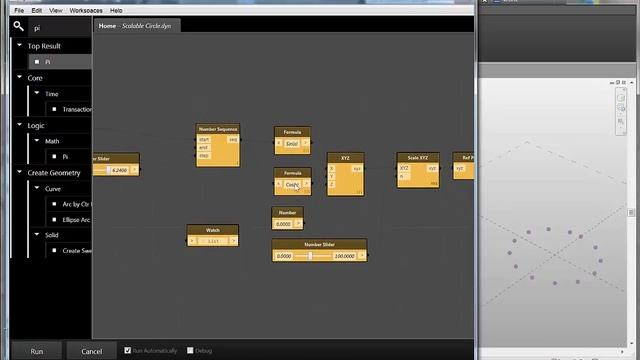Click the xyz output of XYZ node
Screen dimensions: 640x360
(357, 169)
